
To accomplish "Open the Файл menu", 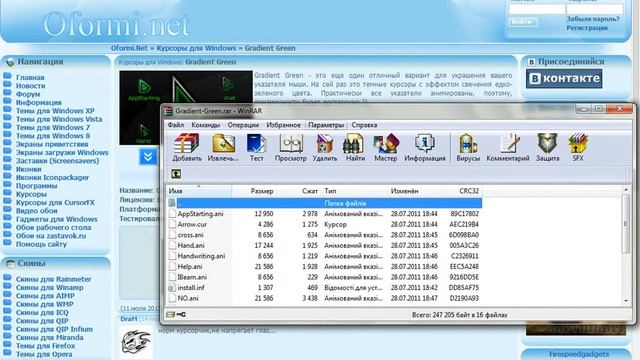I will tap(176, 125).
